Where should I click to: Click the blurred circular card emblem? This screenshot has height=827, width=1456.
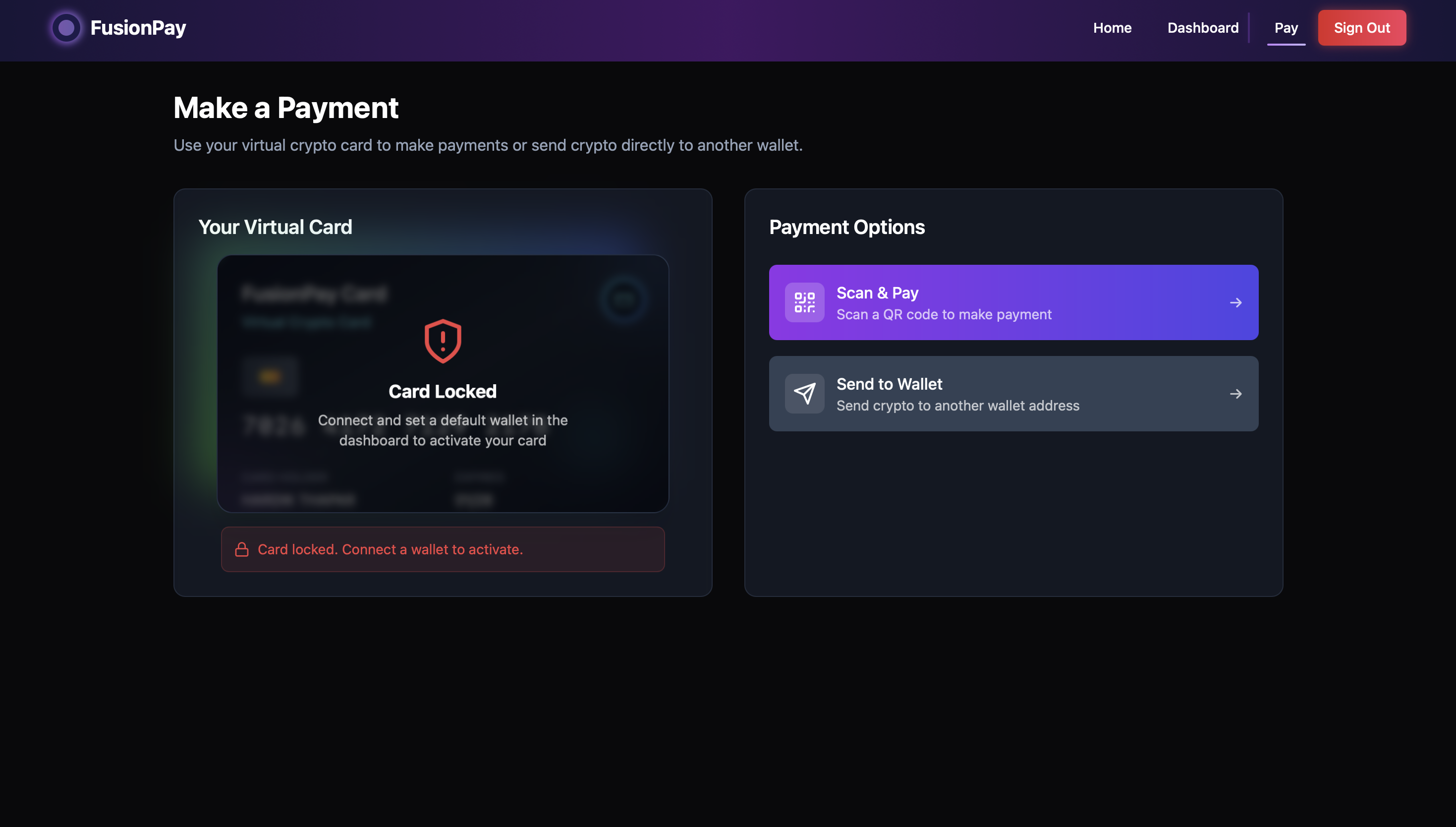point(623,299)
